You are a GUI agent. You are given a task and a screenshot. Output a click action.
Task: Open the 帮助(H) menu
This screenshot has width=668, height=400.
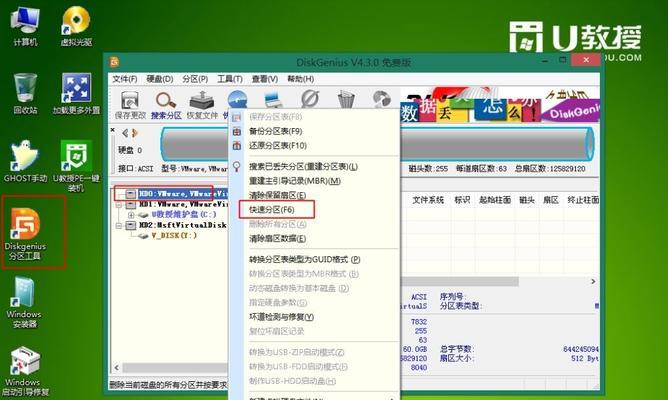pos(300,79)
